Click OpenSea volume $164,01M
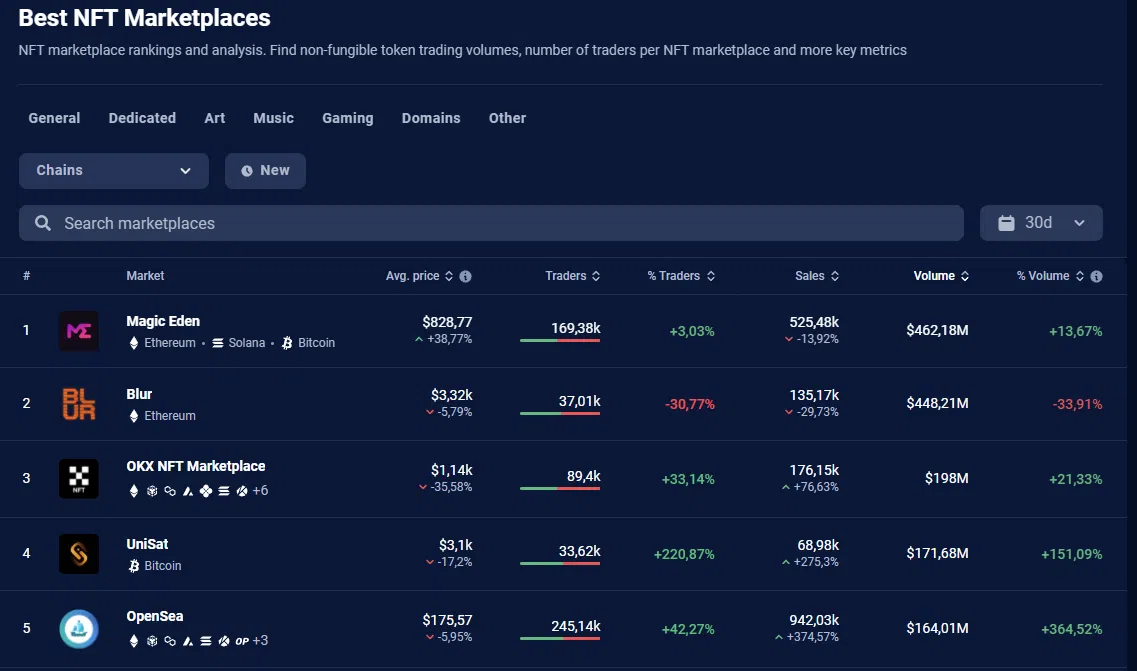The height and width of the screenshot is (671, 1137). pyautogui.click(x=937, y=629)
